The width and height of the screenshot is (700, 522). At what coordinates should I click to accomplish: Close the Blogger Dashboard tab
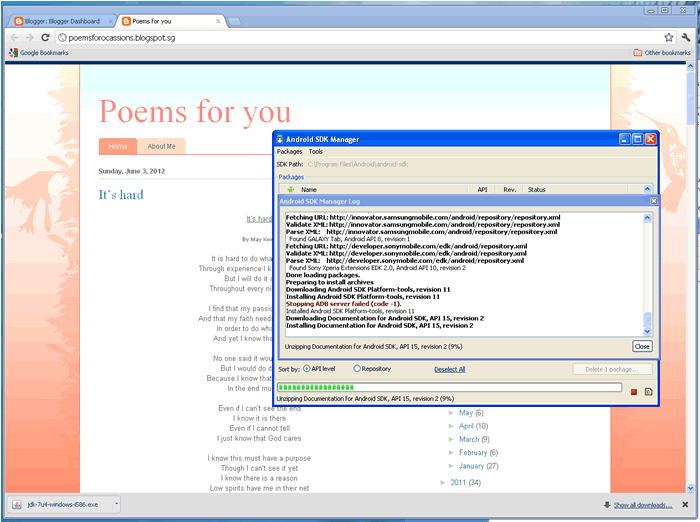tap(111, 21)
